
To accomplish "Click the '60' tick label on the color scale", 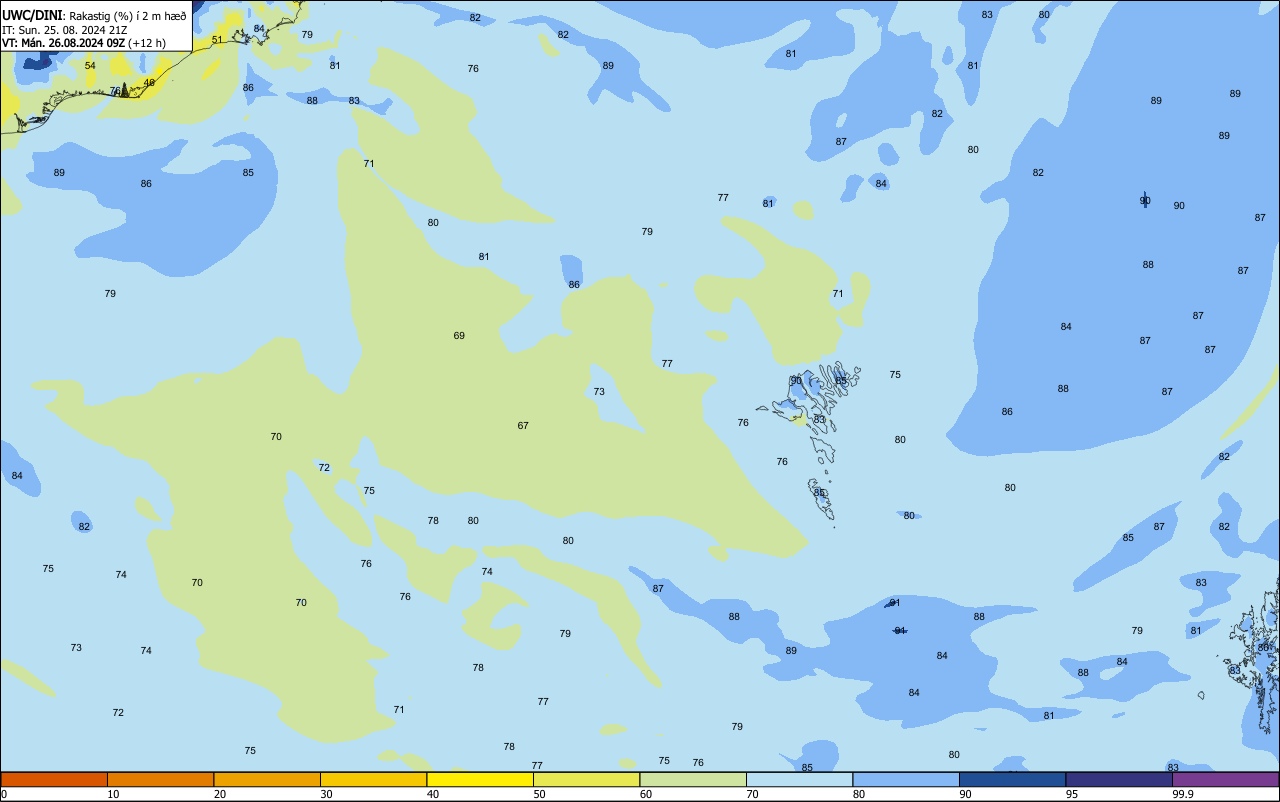I will (x=646, y=794).
